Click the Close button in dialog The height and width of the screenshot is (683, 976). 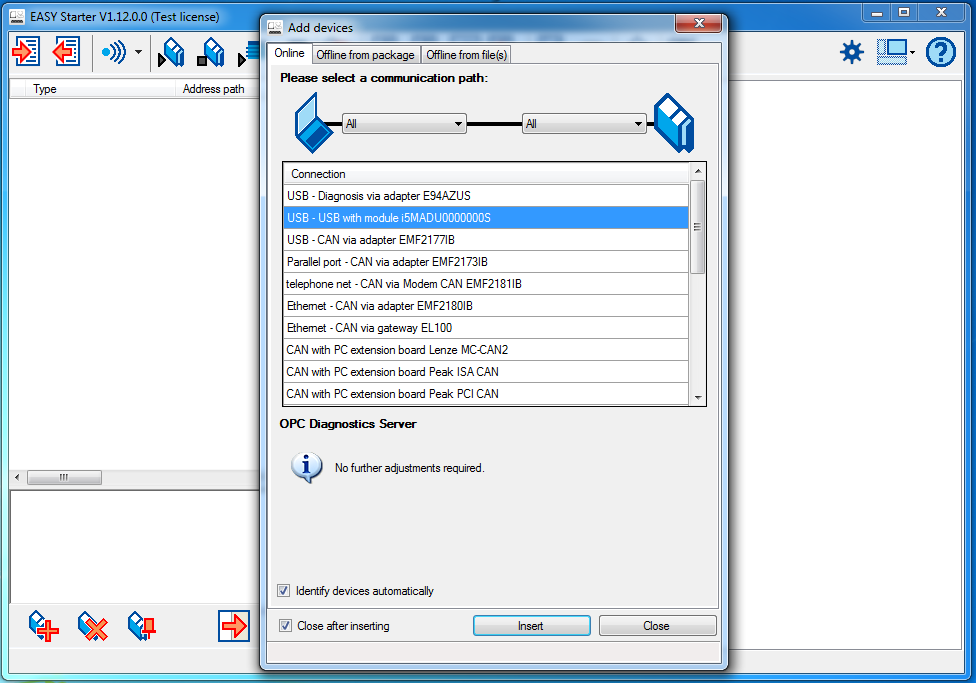[657, 626]
